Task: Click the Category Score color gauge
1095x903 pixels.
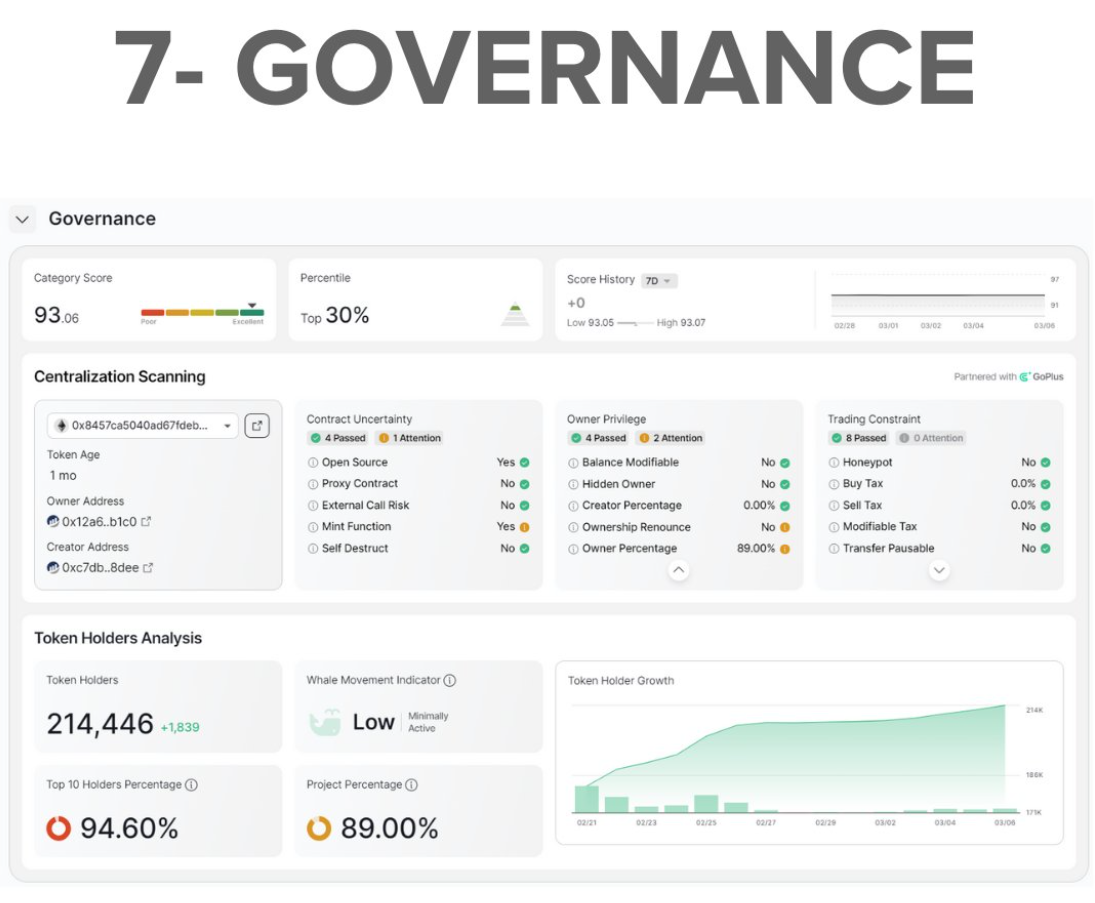Action: coord(202,312)
